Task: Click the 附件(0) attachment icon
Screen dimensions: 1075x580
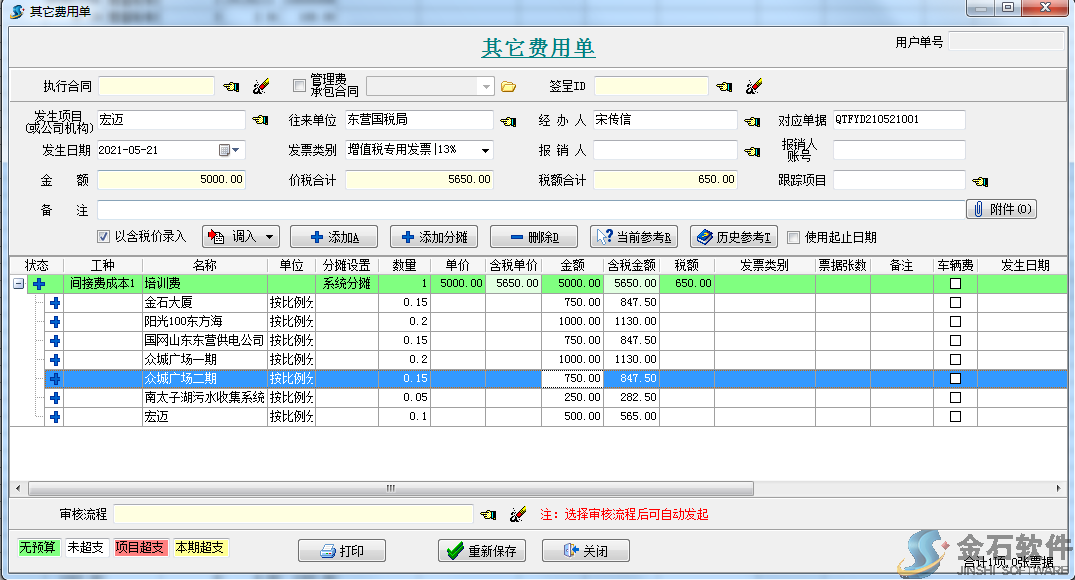Action: (1001, 208)
